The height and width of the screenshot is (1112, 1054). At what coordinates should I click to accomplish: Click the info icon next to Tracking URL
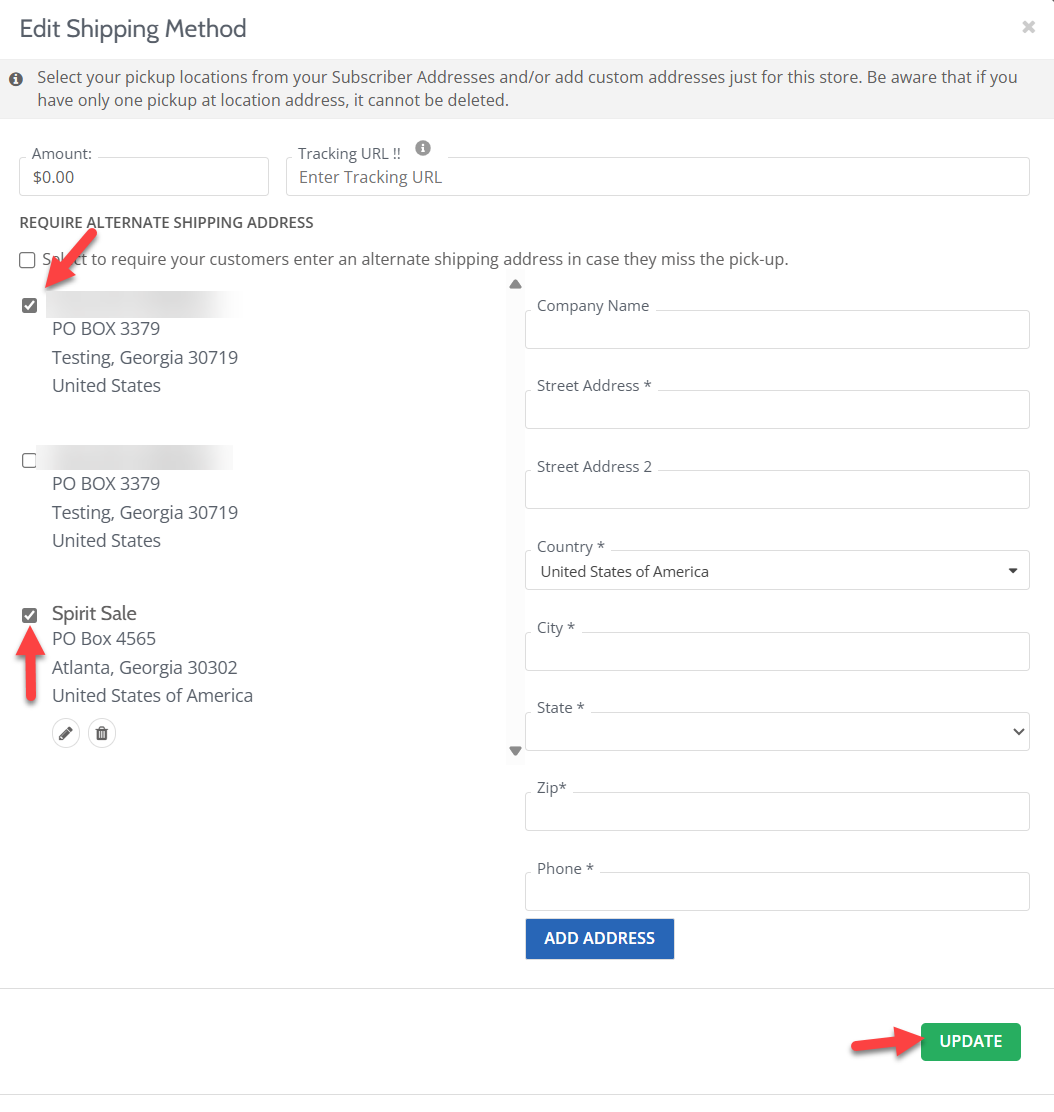(x=423, y=149)
